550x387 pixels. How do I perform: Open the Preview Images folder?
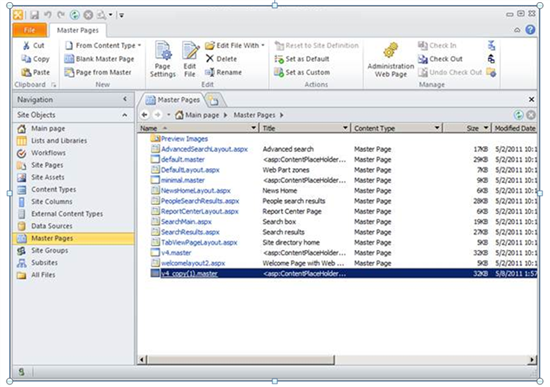[184, 139]
